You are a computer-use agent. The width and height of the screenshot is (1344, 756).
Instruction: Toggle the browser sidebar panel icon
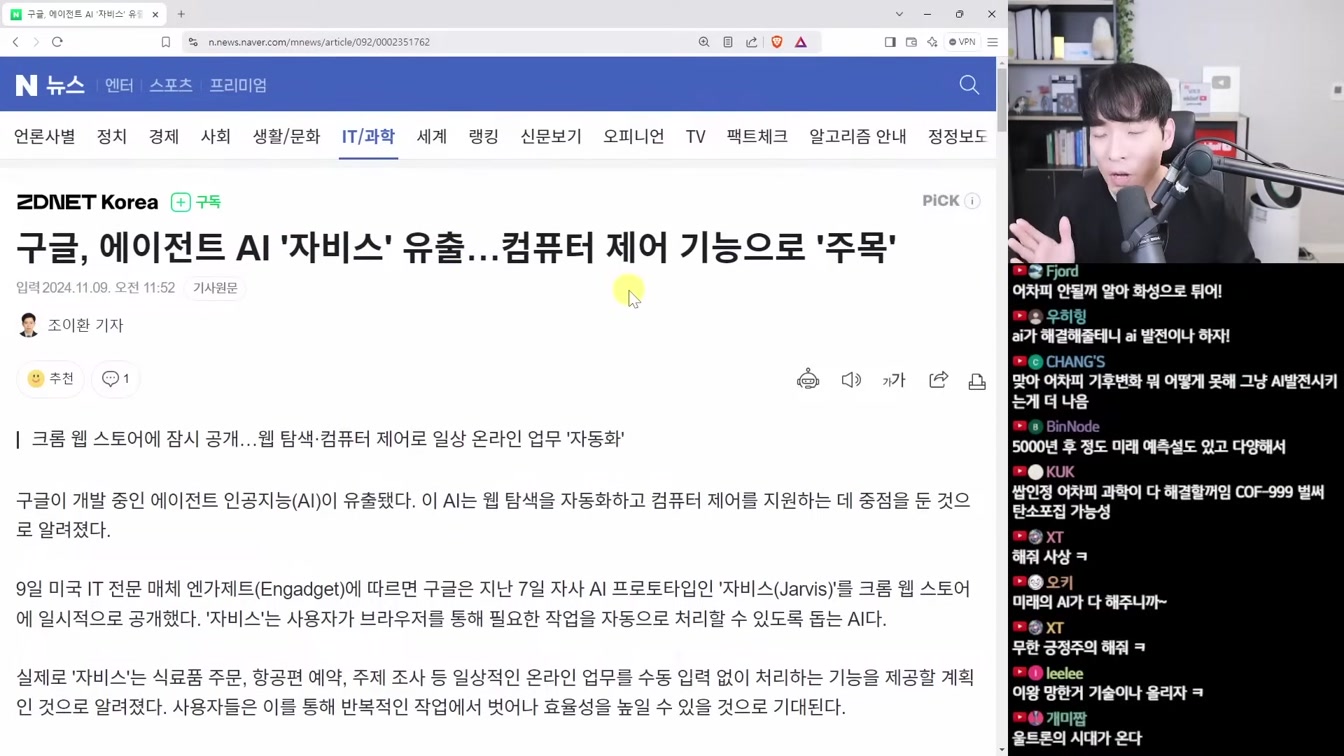pos(890,42)
